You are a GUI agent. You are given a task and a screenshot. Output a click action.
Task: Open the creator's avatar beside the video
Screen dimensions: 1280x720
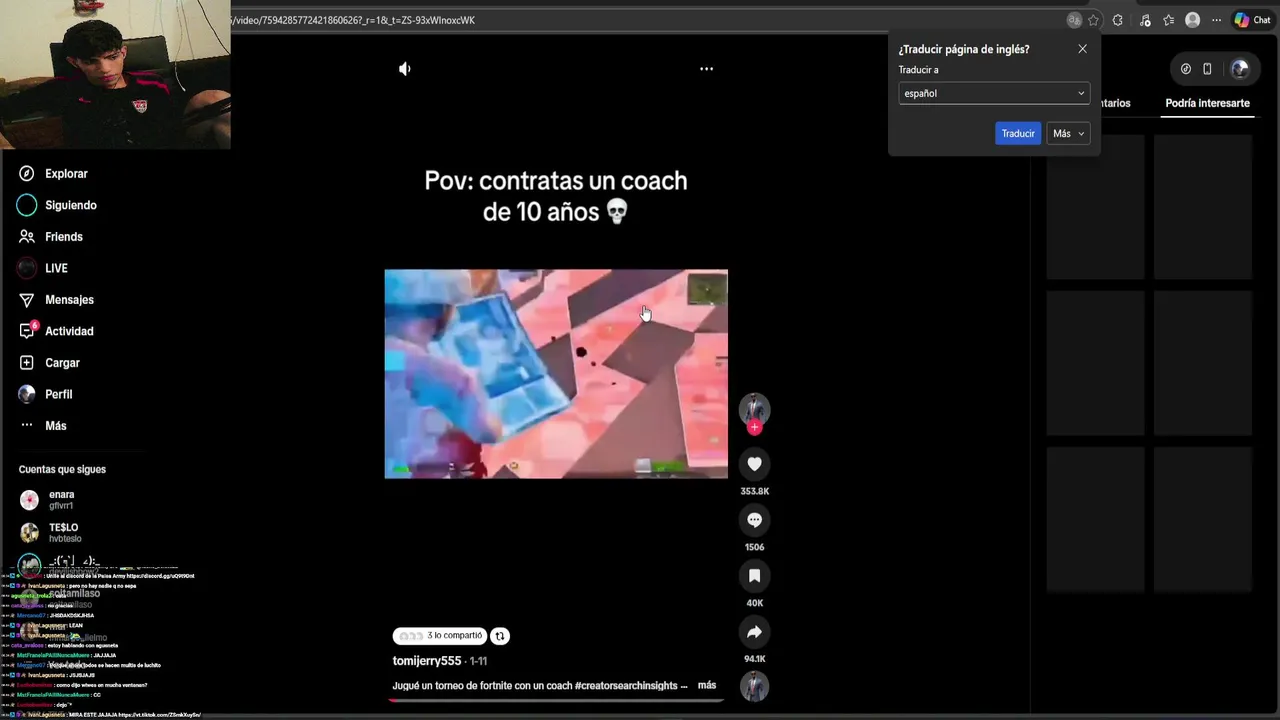[x=754, y=408]
